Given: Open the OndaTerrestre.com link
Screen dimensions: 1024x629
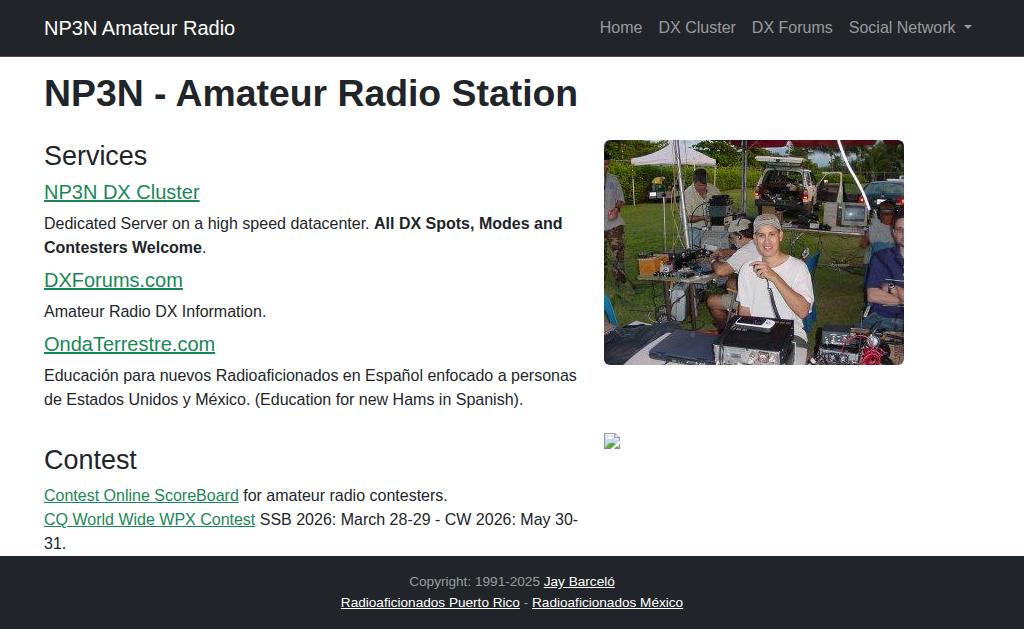Looking at the screenshot, I should 129,344.
